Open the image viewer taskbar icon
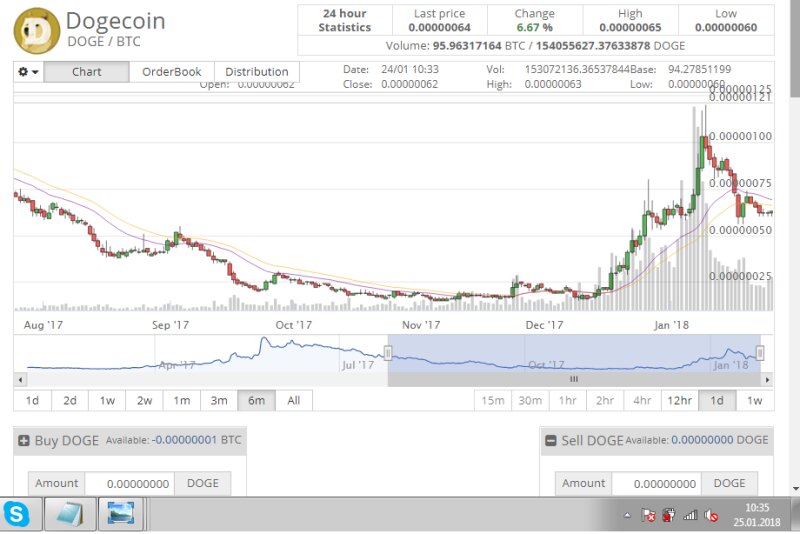 click(122, 514)
